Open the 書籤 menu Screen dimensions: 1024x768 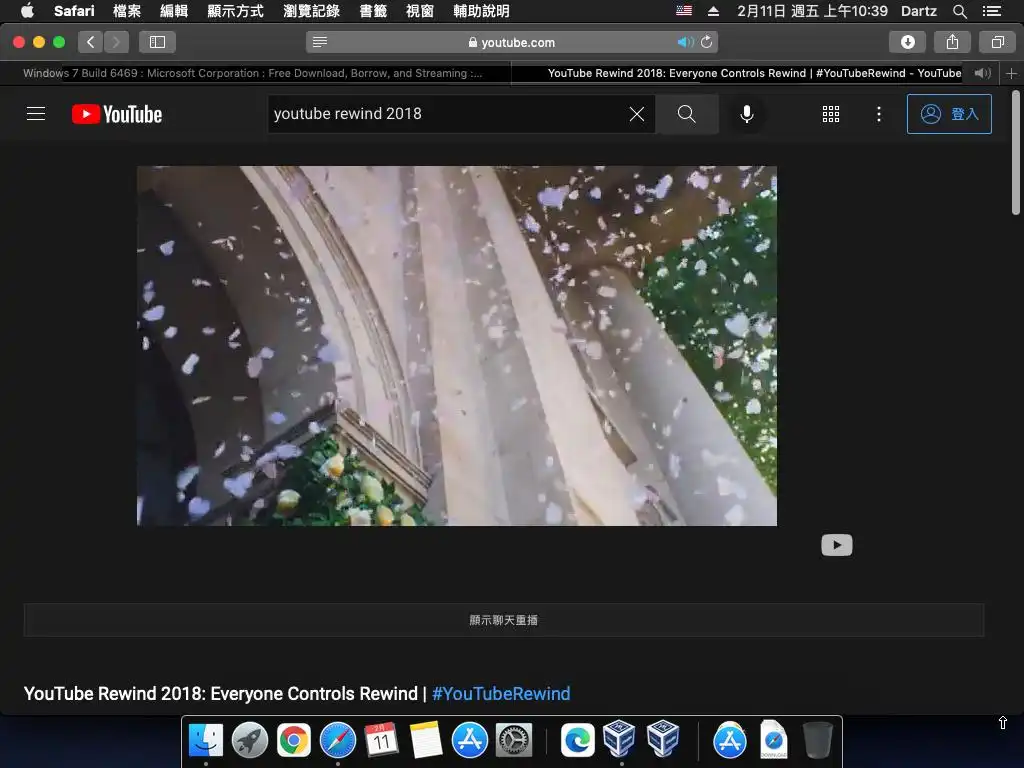click(373, 10)
